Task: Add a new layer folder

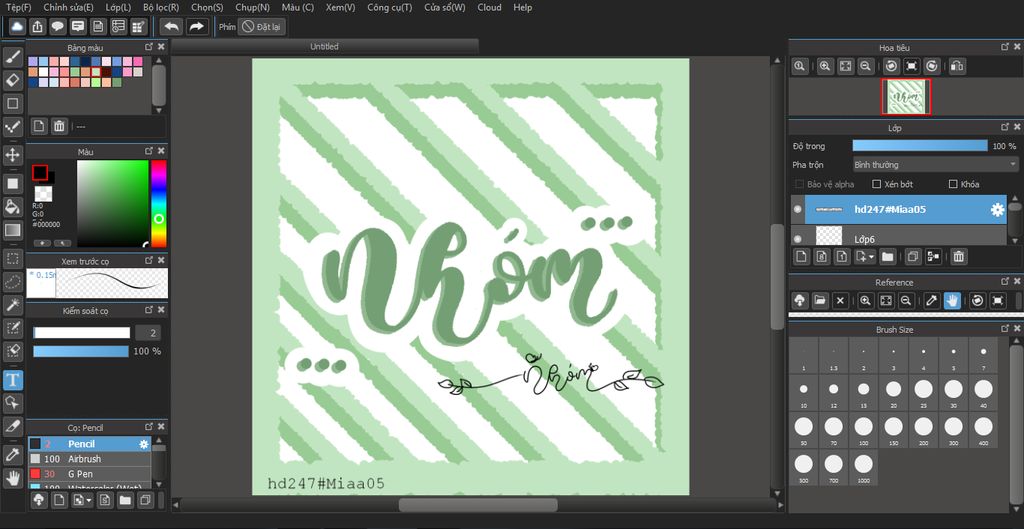Action: pyautogui.click(x=888, y=257)
